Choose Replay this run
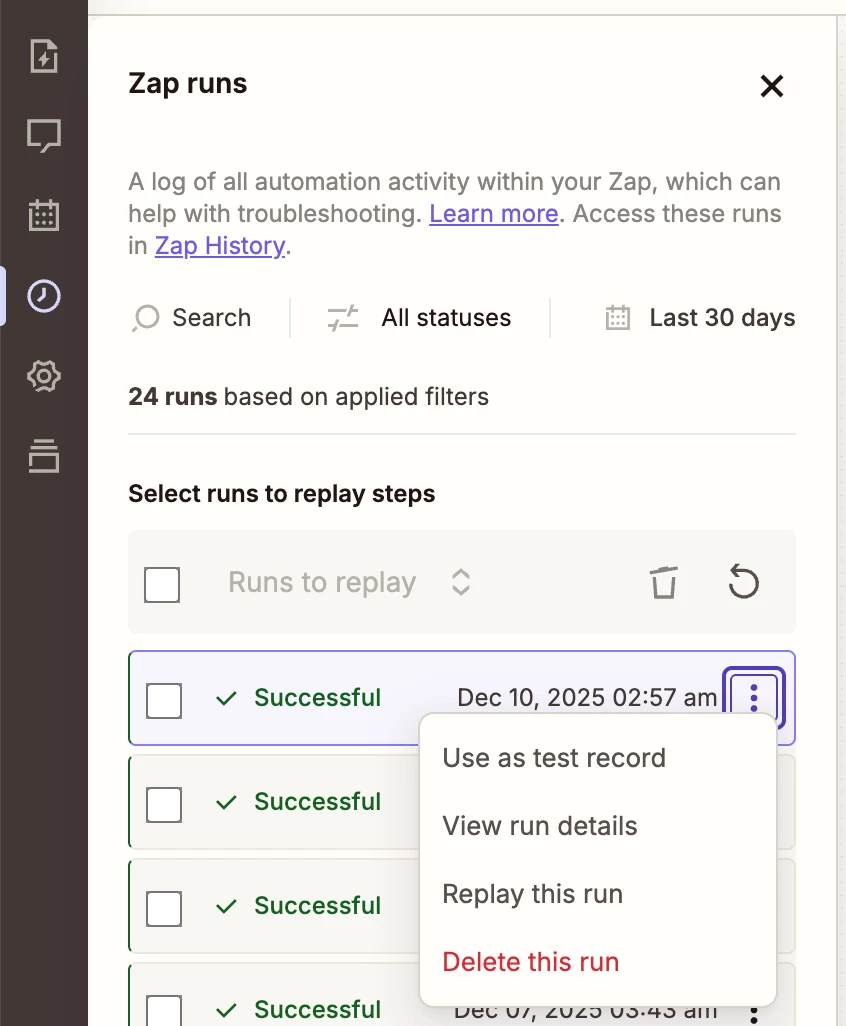Image resolution: width=846 pixels, height=1026 pixels. (533, 894)
